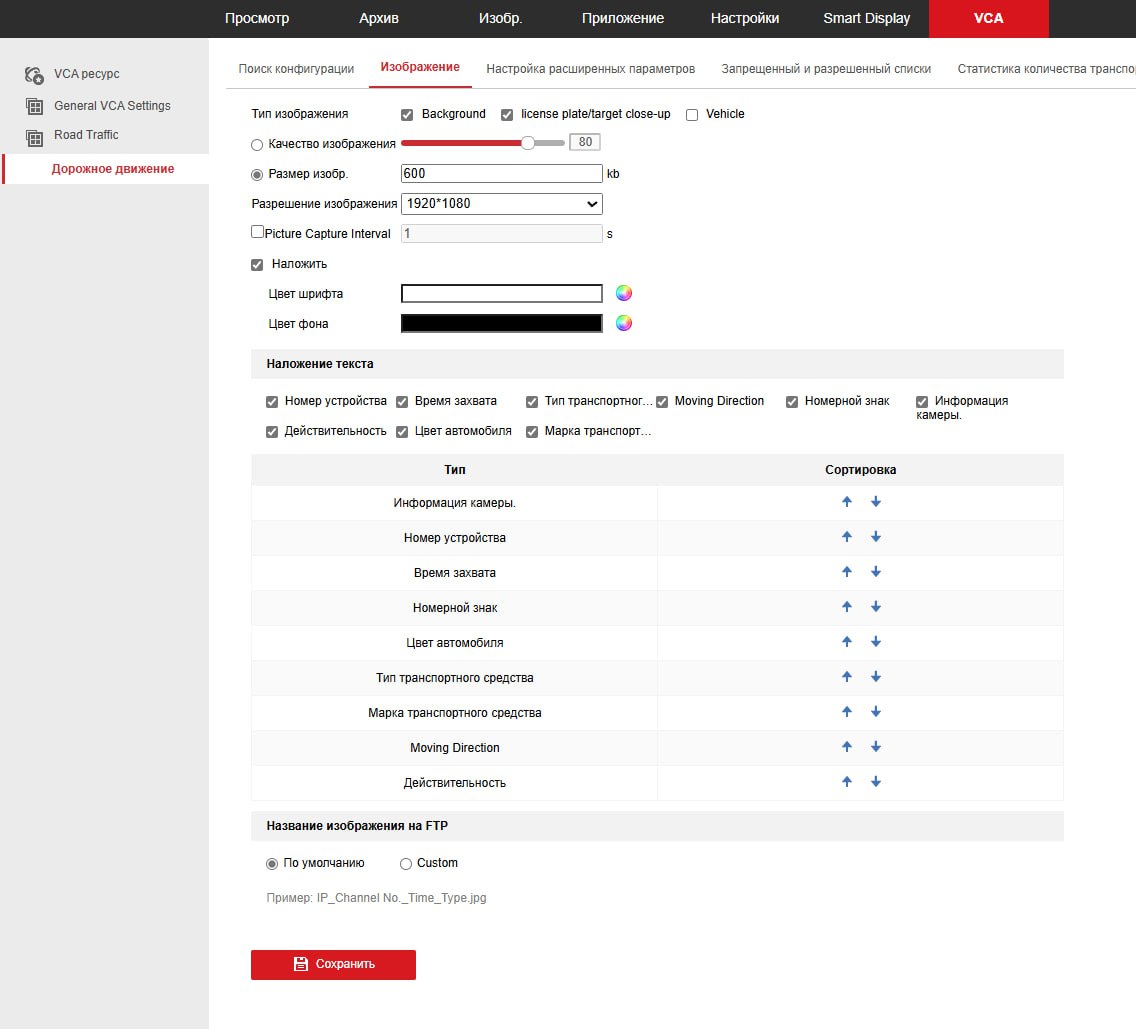
Task: Click the image size 600 input field
Action: [501, 173]
